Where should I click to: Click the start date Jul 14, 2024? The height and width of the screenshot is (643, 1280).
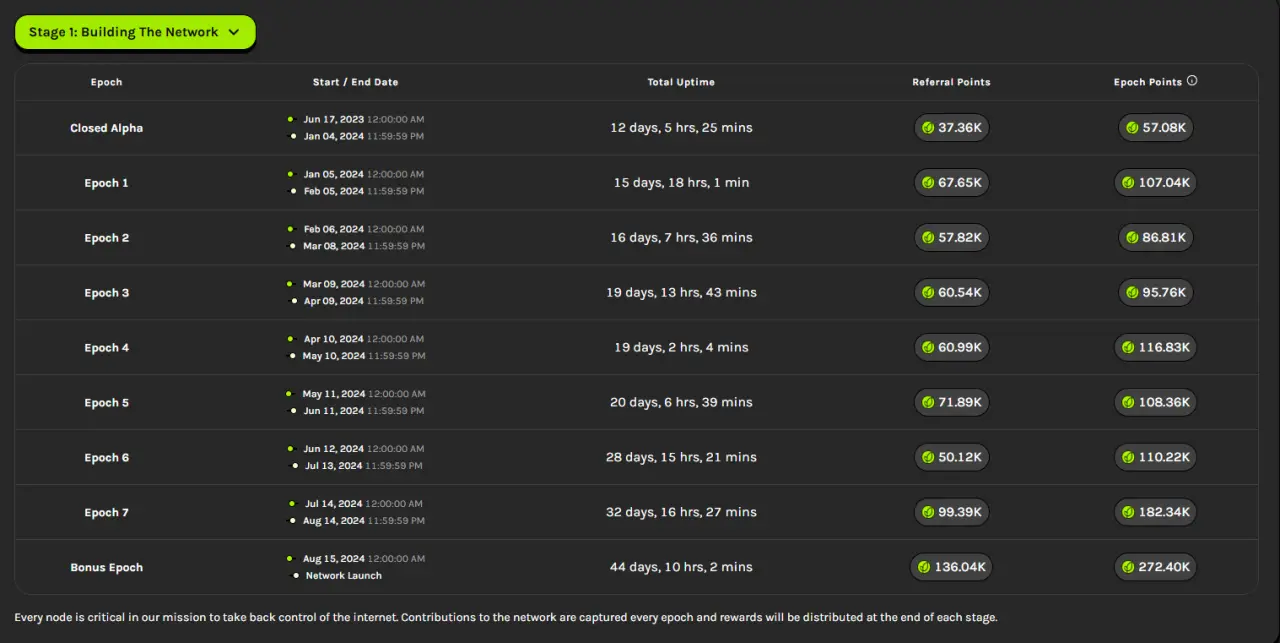(334, 504)
